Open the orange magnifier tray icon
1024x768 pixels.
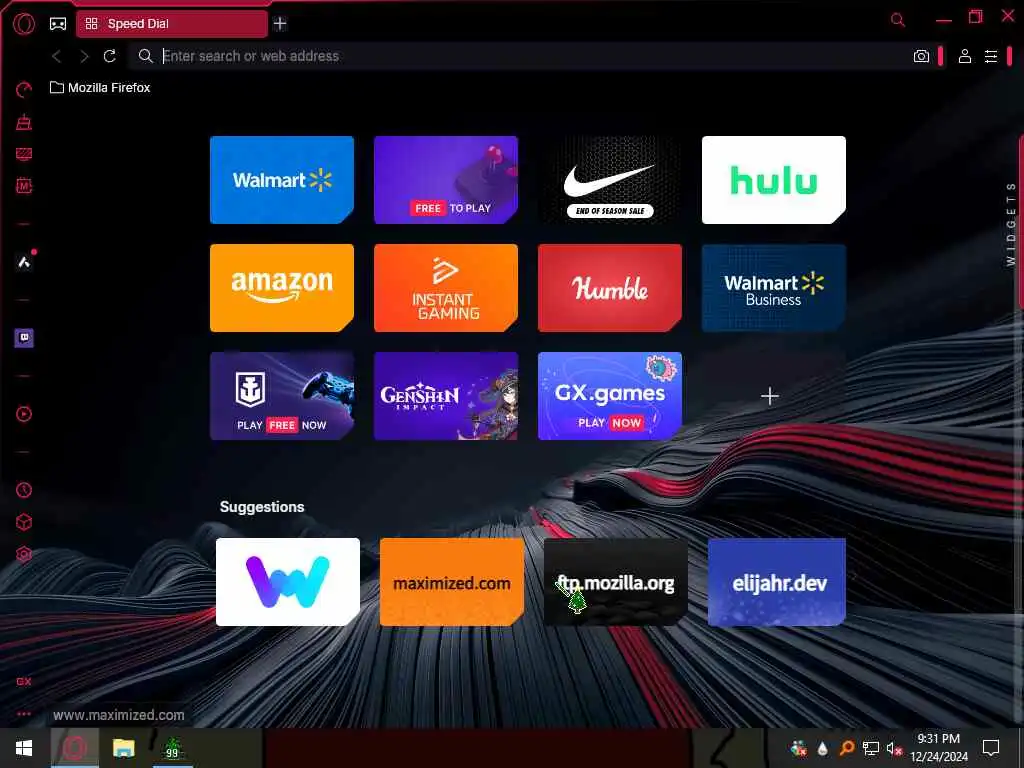[847, 748]
